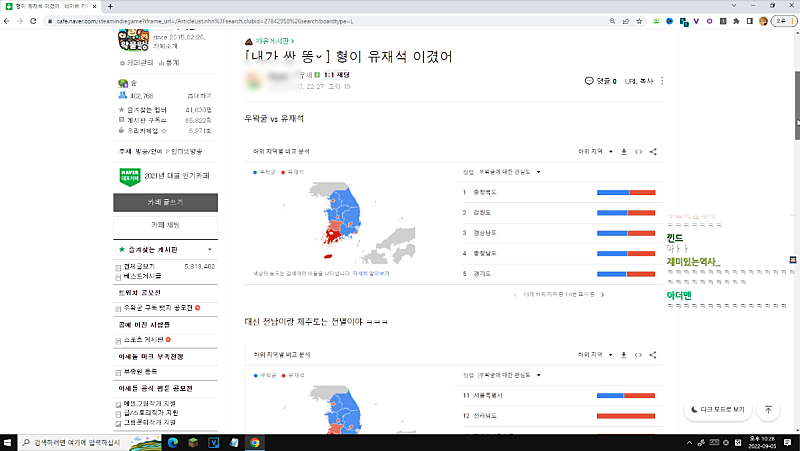This screenshot has height=451, width=800.
Task: Click the purple V extension icon
Action: [x=696, y=21]
